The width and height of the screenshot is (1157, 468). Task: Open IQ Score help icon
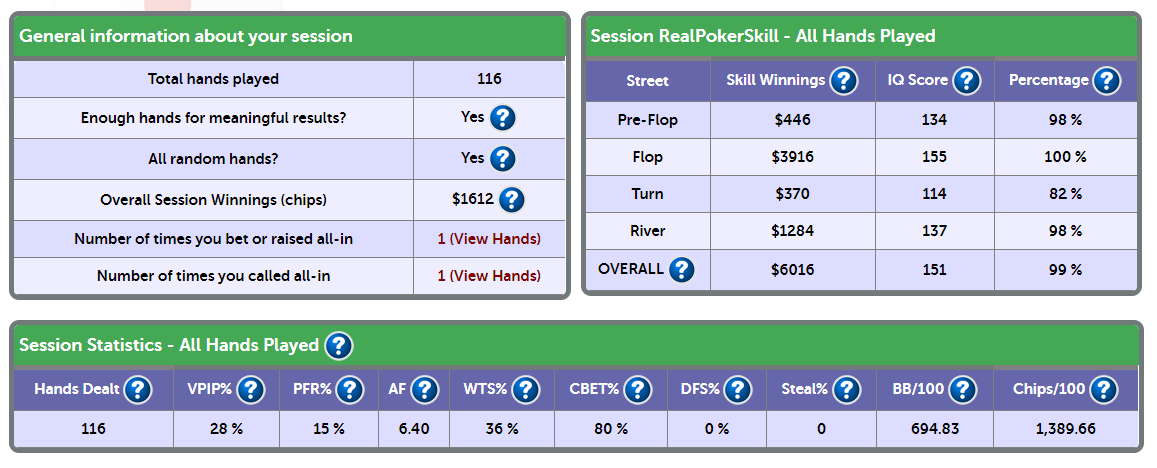966,80
